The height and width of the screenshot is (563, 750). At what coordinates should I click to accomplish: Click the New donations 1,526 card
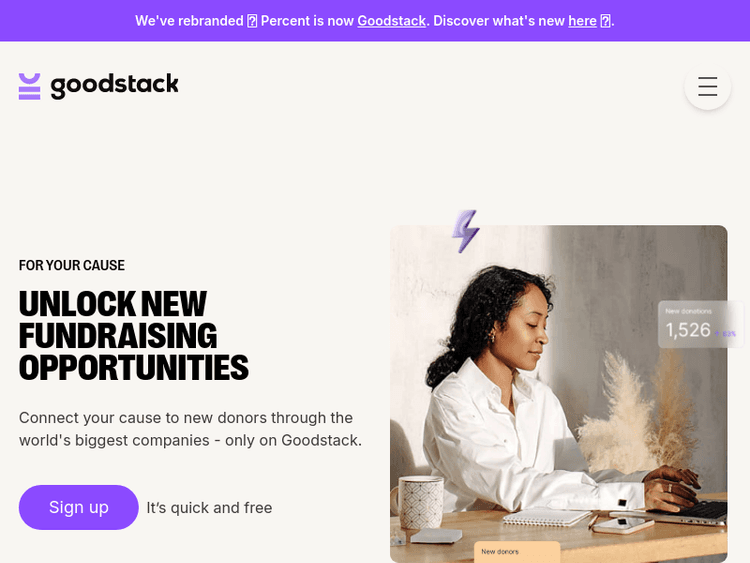700,324
